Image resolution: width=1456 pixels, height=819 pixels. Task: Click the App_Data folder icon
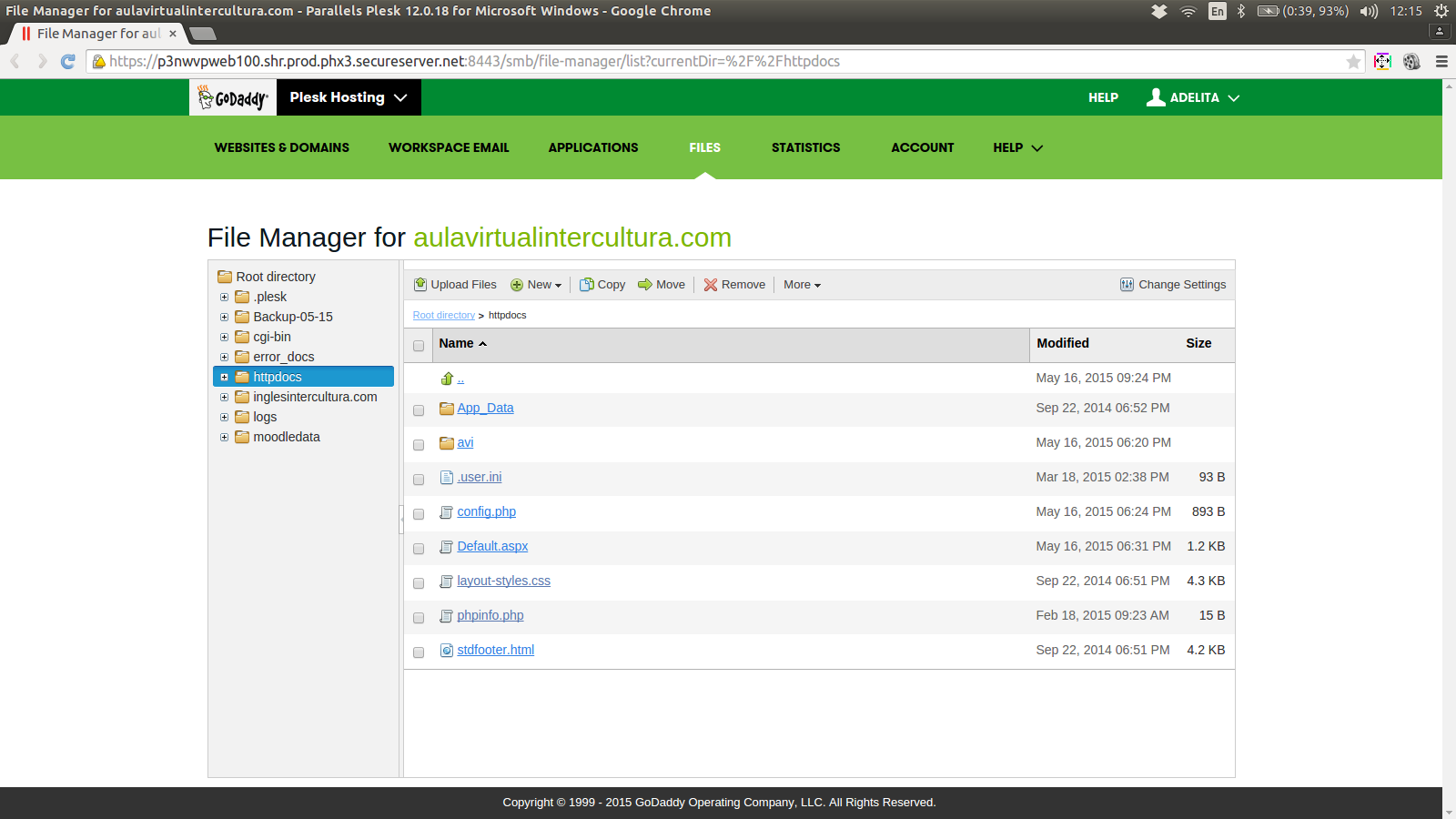coord(447,409)
